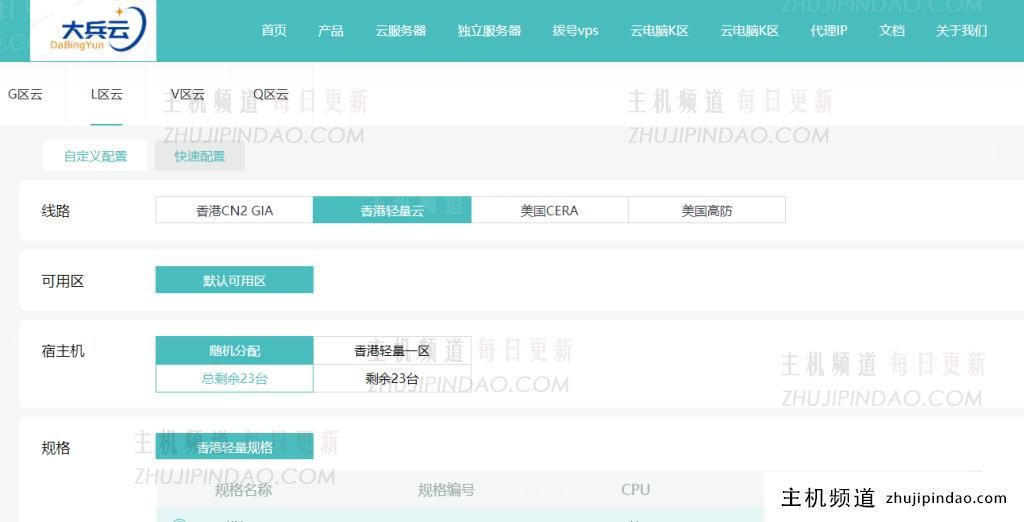The image size is (1024, 522).
Task: Select the 默认可用区 availability zone
Action: coord(234,280)
